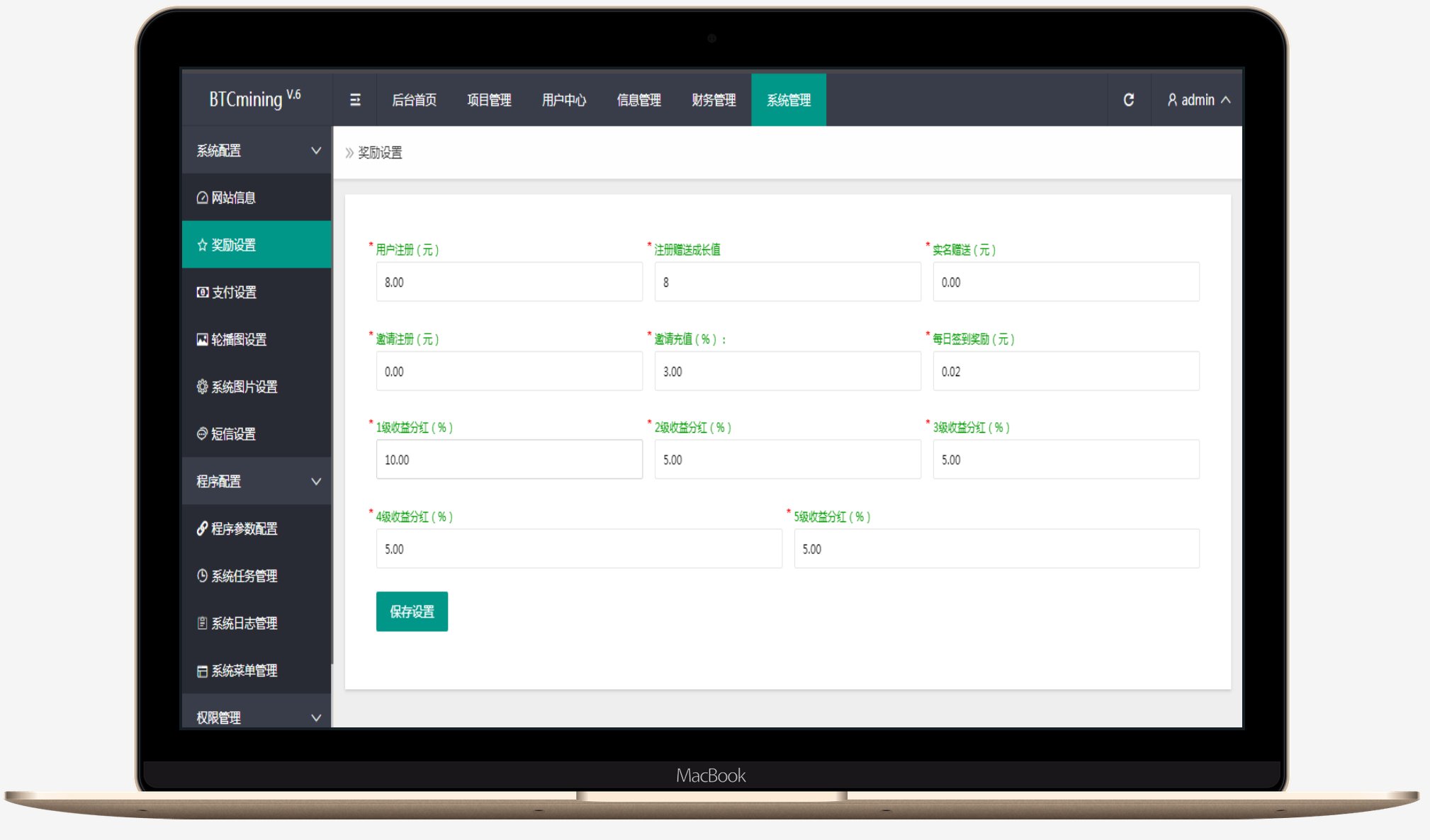1430x840 pixels.
Task: Click the link icon beside 程序参数配置
Action: click(202, 528)
